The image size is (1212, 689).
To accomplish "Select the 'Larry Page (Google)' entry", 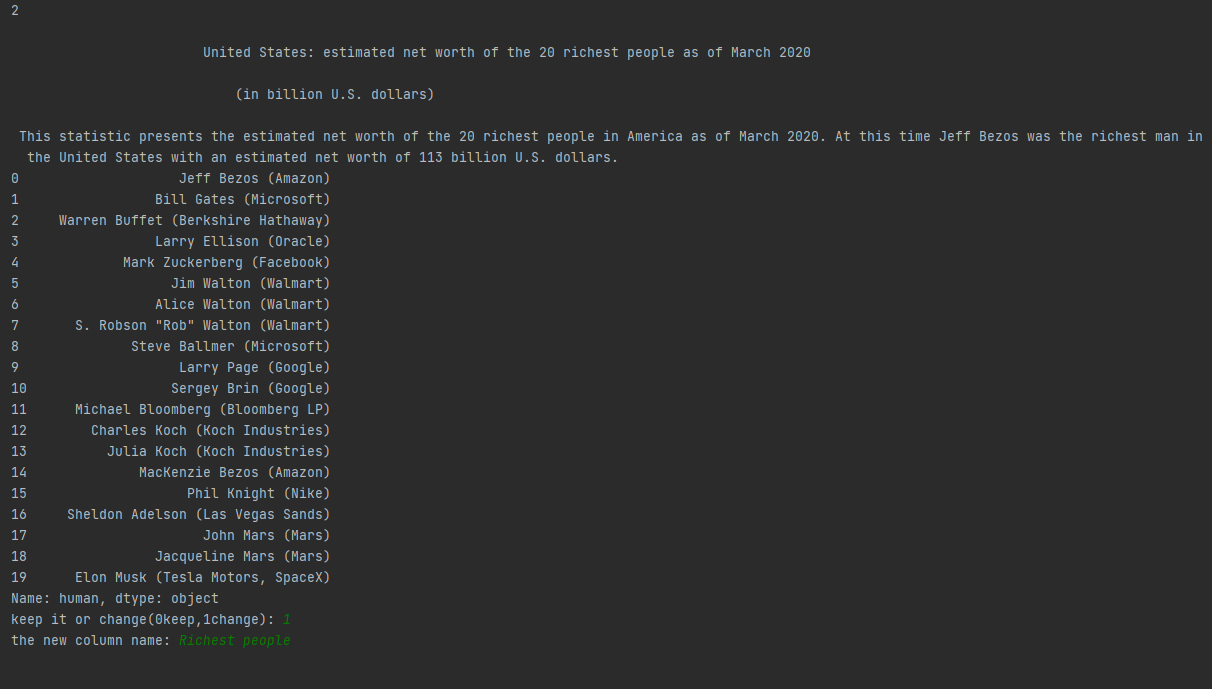I will (x=254, y=367).
